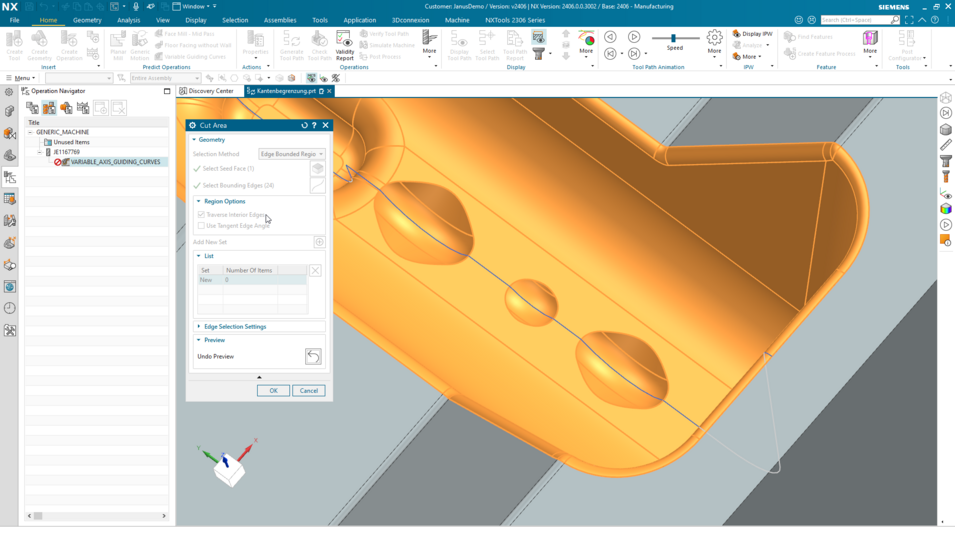Click Create Tool in Insert group
The height and width of the screenshot is (537, 955).
pyautogui.click(x=14, y=45)
